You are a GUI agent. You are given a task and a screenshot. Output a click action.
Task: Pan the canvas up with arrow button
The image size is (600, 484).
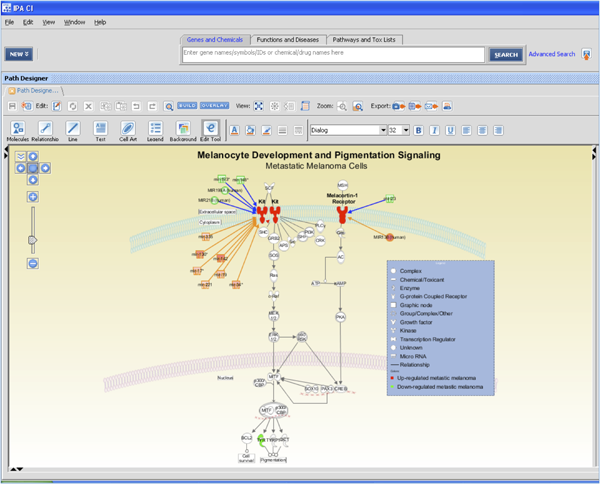(33, 156)
